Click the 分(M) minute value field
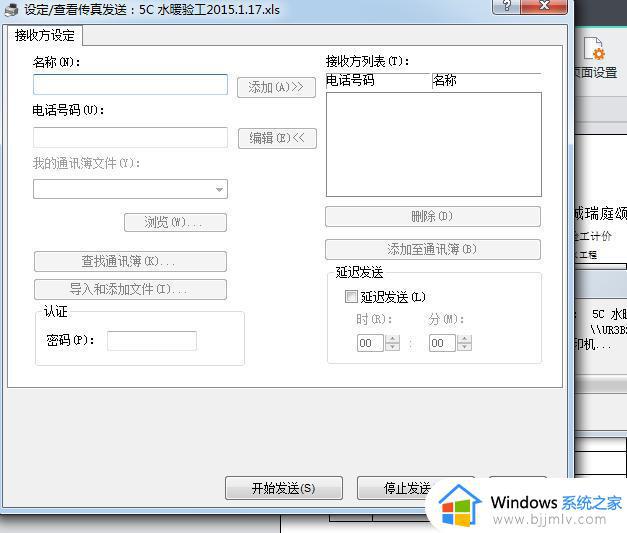 coord(442,343)
